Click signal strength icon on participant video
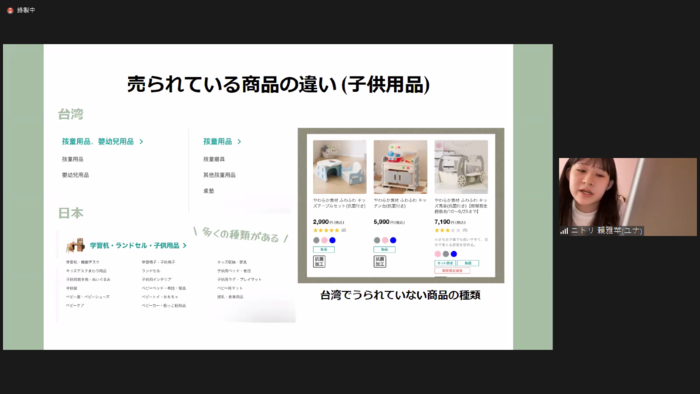 (564, 231)
